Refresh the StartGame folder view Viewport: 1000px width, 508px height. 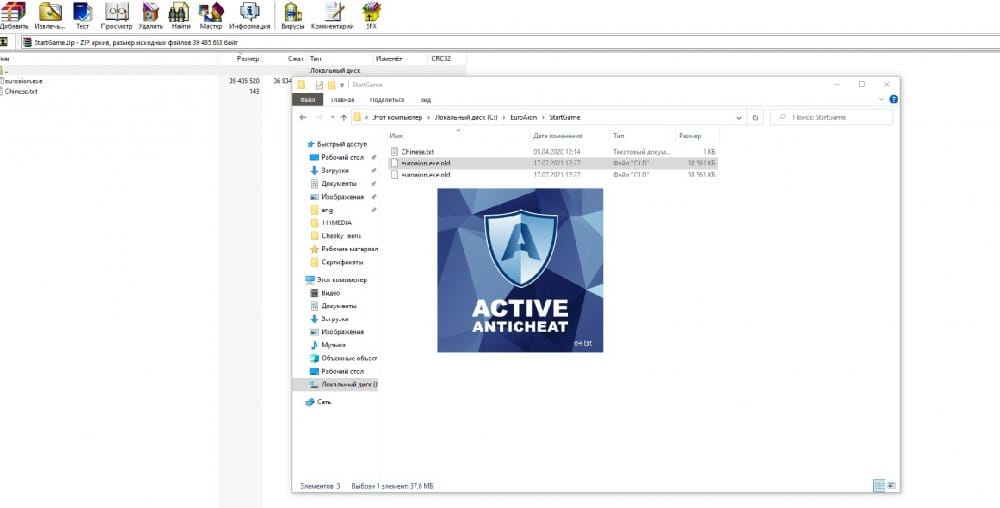756,117
